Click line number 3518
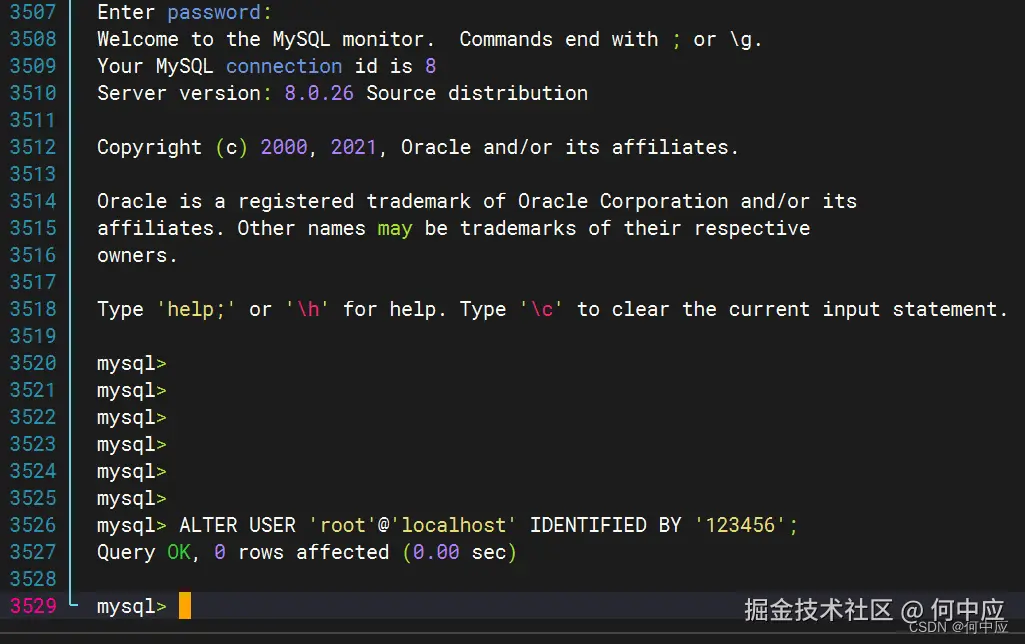 pos(33,309)
